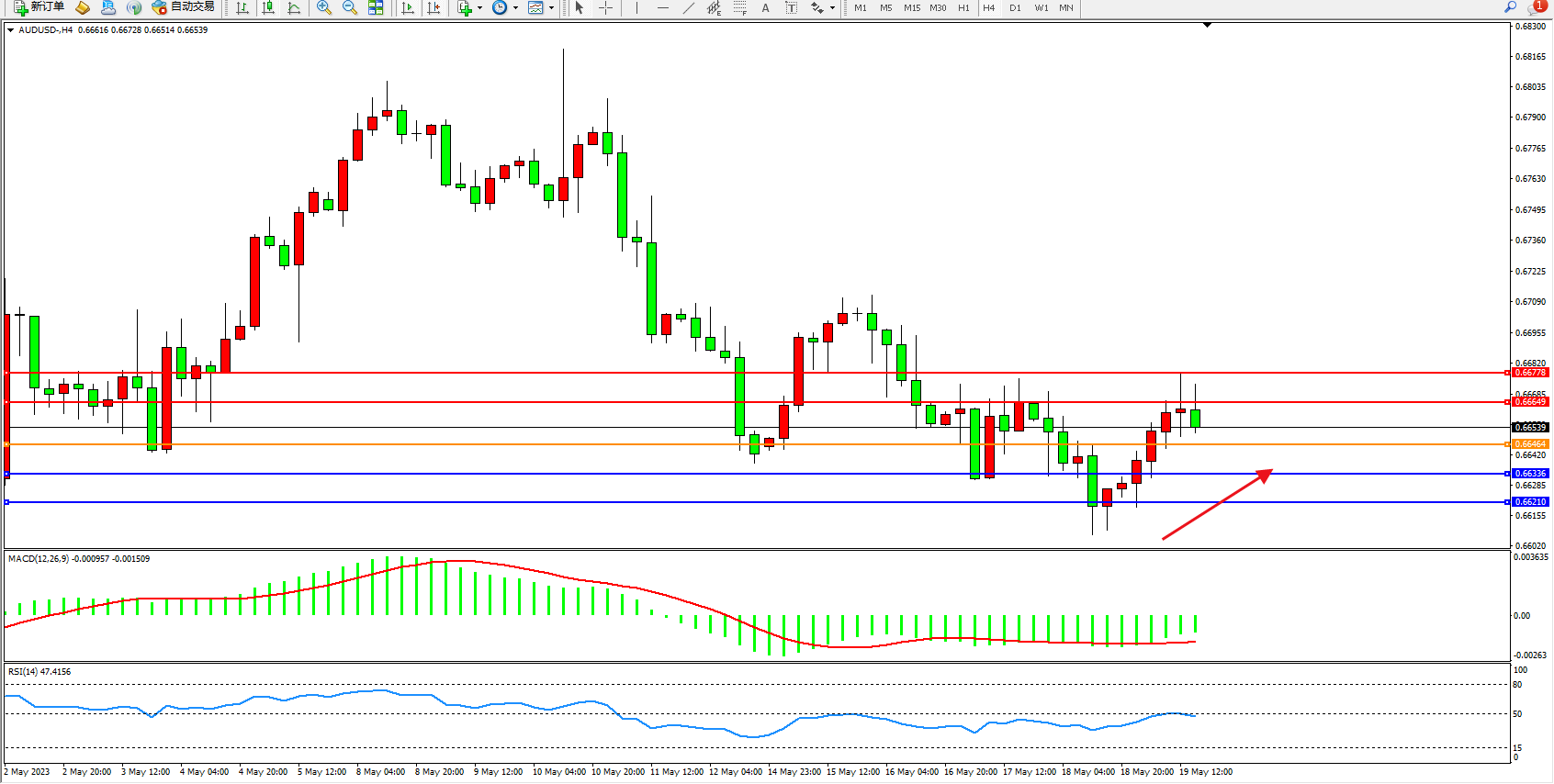
Task: Switch chart to candlestick display mode
Action: (x=268, y=7)
